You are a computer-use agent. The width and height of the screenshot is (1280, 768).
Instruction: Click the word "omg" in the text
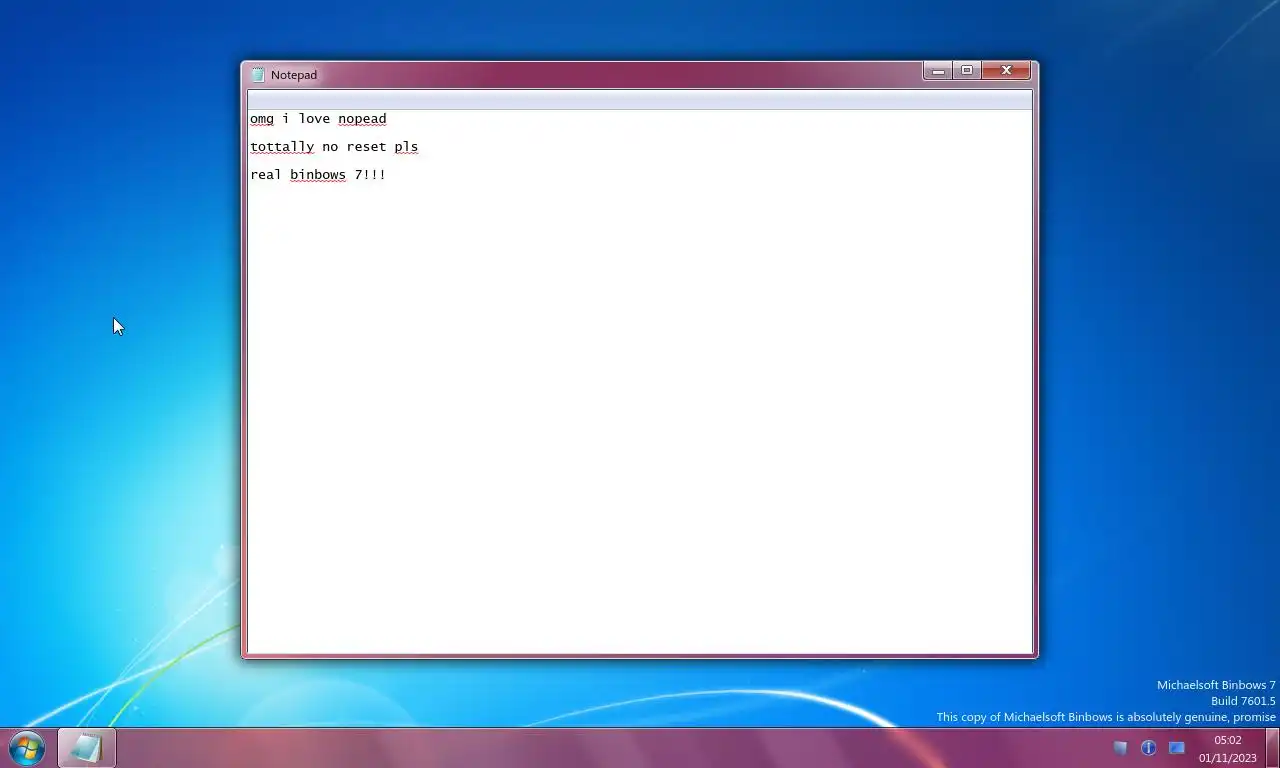coord(262,119)
